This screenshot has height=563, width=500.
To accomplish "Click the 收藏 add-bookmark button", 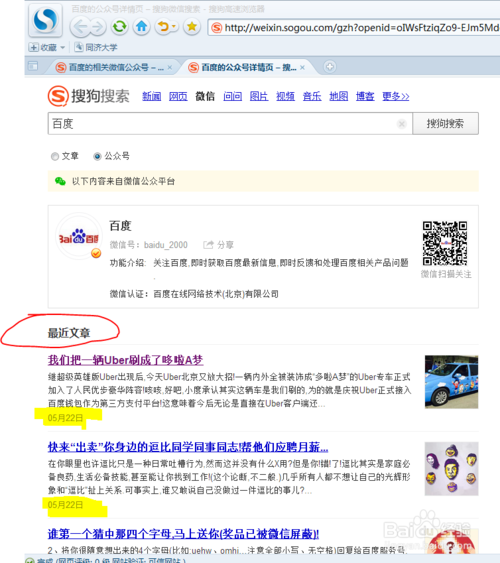I will pyautogui.click(x=43, y=47).
